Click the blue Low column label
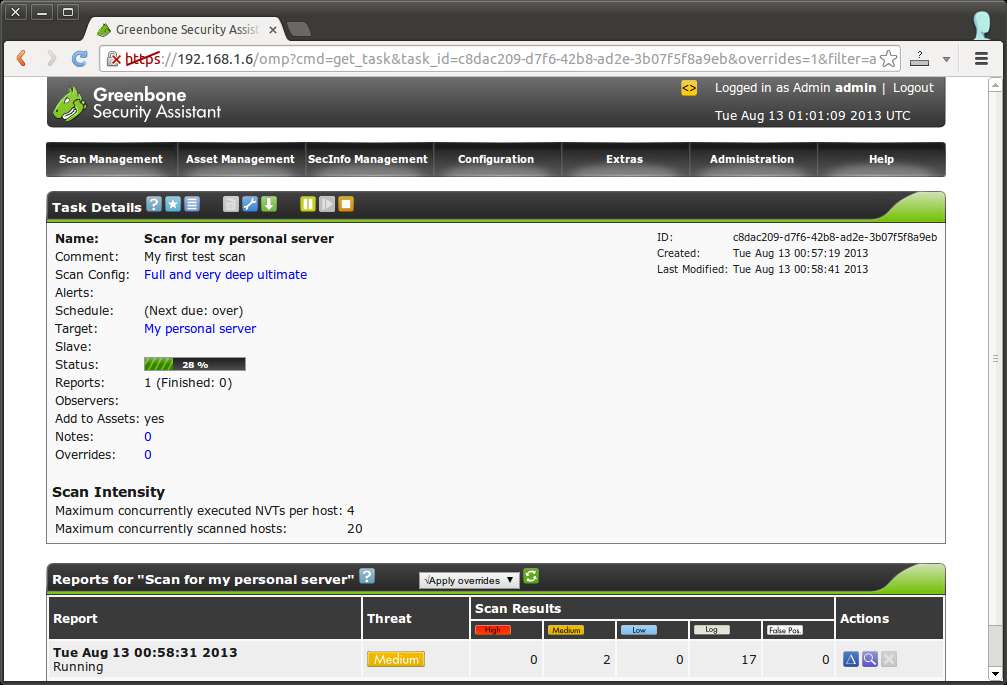The height and width of the screenshot is (685, 1007). [638, 630]
